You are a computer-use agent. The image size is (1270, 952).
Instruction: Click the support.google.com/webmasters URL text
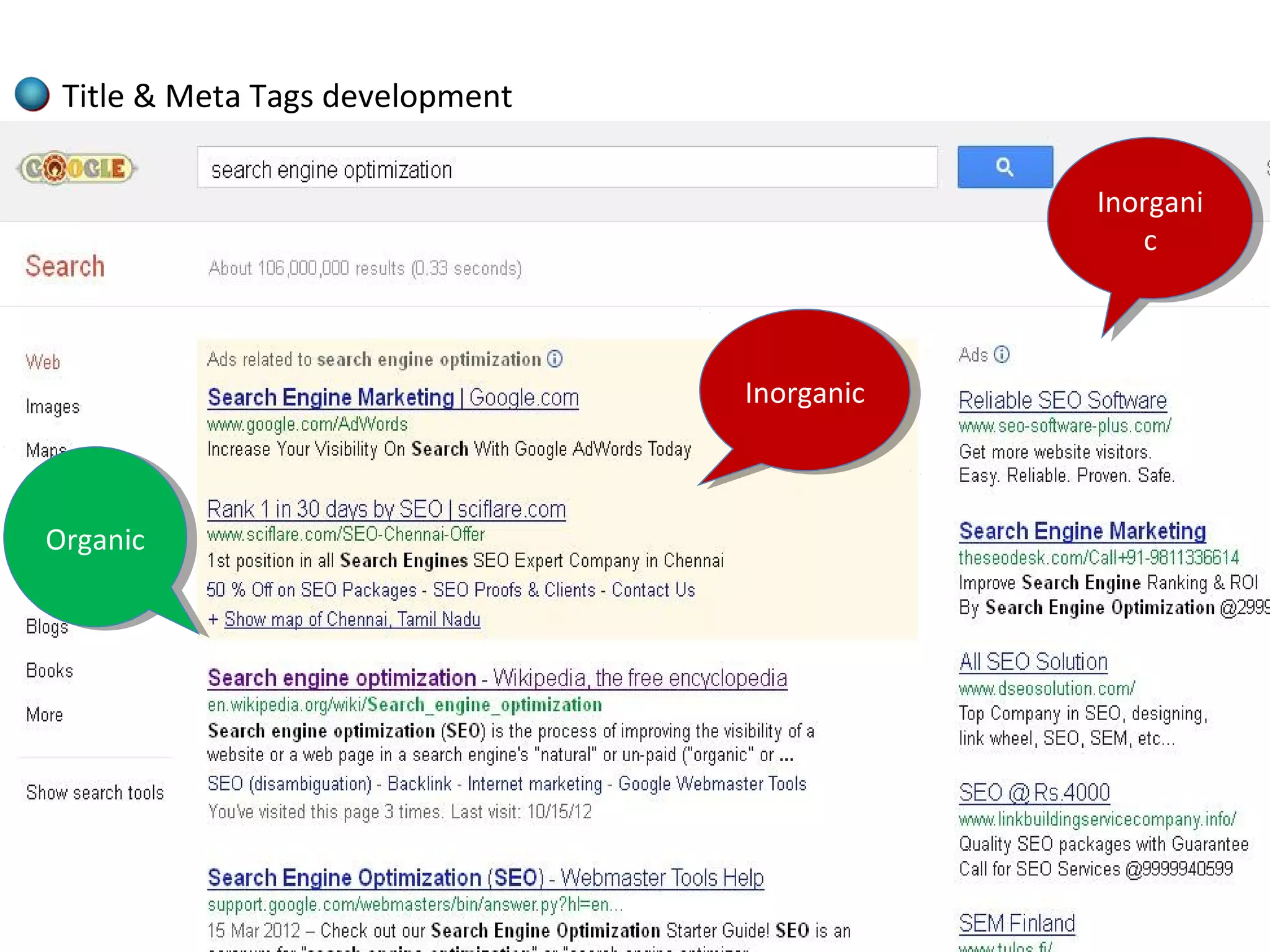(x=415, y=905)
